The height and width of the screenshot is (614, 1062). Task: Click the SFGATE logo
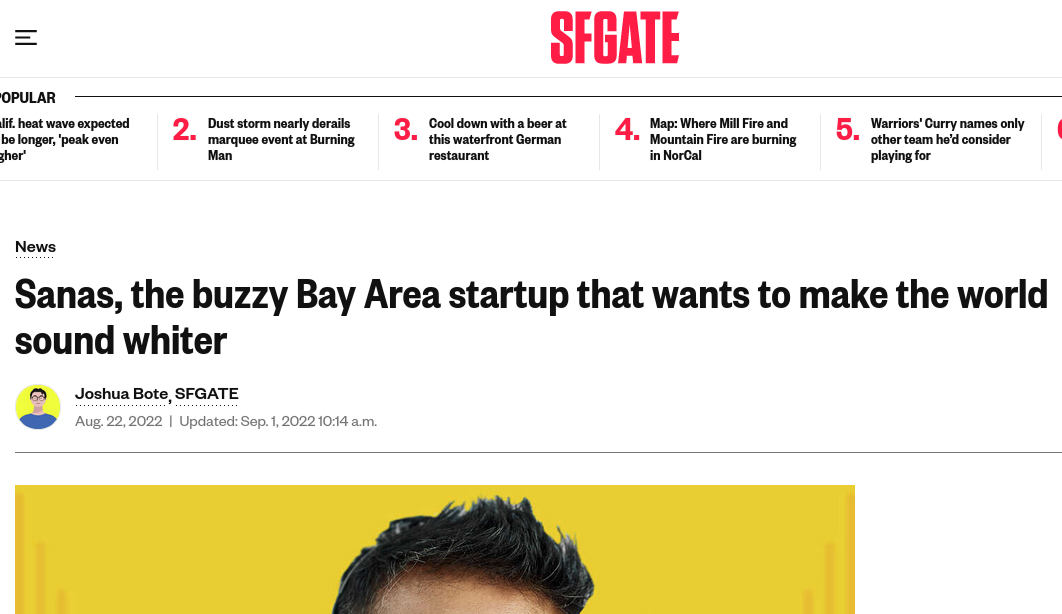click(x=614, y=38)
